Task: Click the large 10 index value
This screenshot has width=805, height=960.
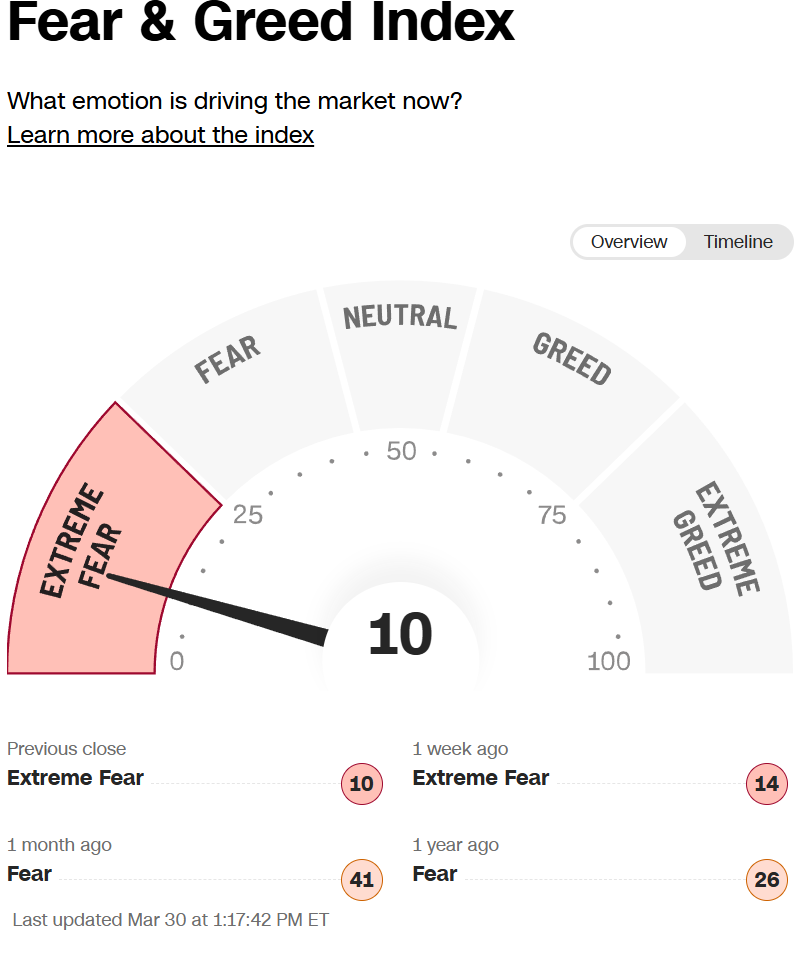Action: [x=400, y=634]
